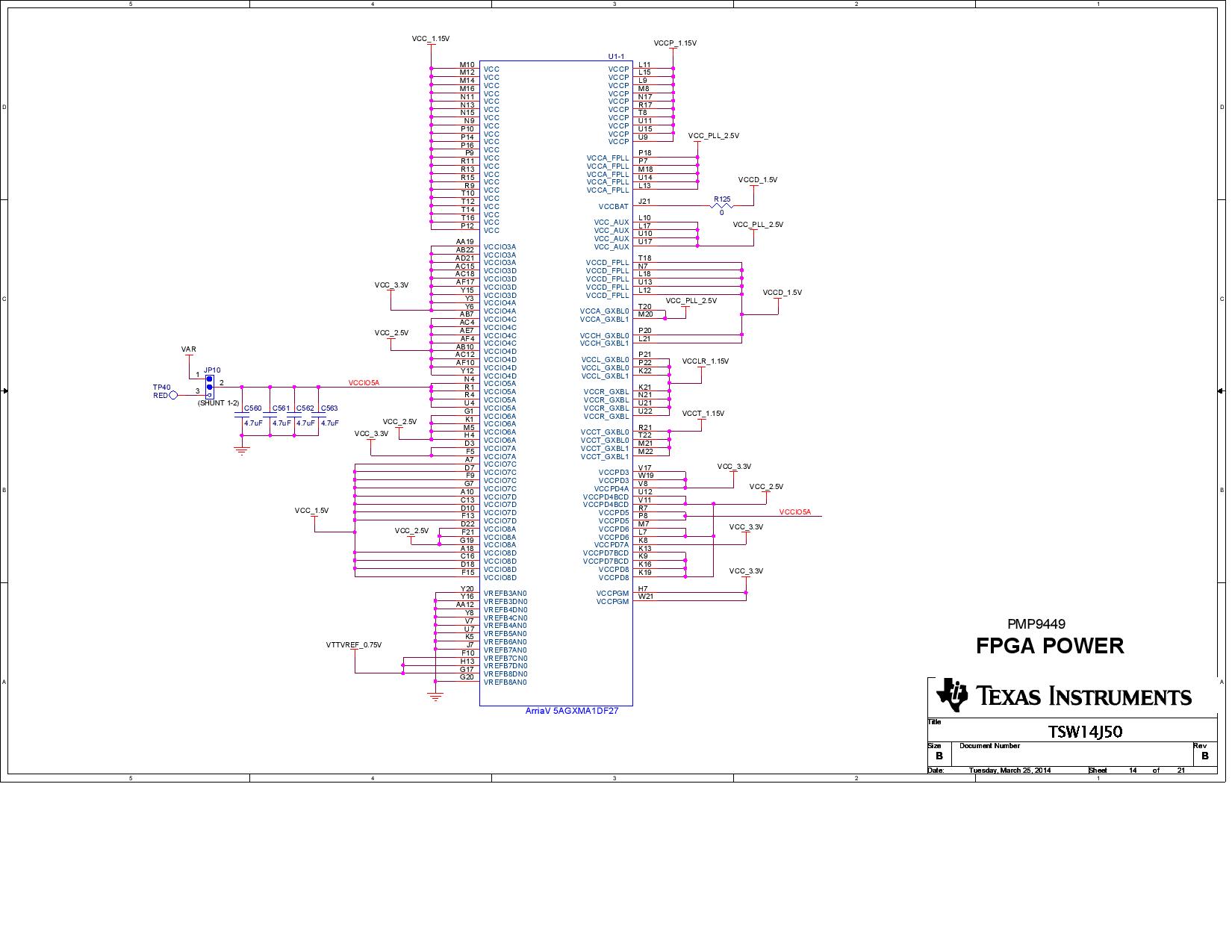The image size is (1232, 952).
Task: Select the ground symbol below the capacitors
Action: click(240, 448)
